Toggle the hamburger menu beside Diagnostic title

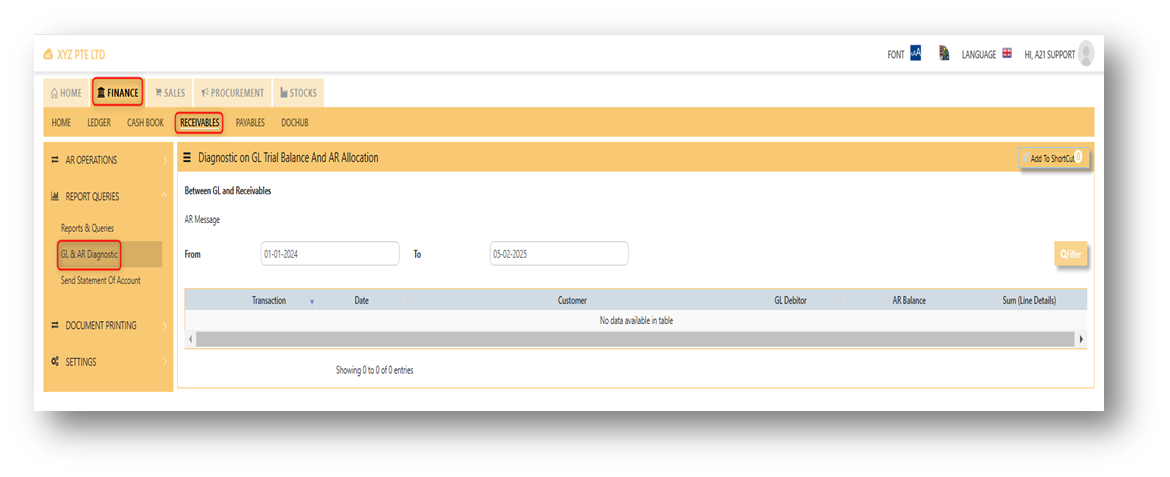(x=187, y=158)
